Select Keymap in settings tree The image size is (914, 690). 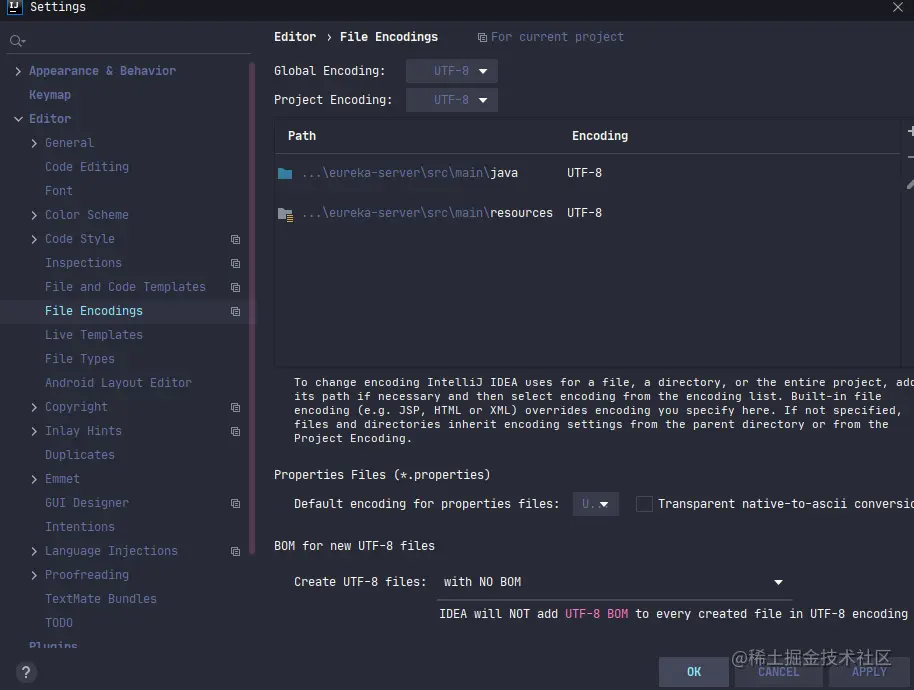click(x=50, y=95)
